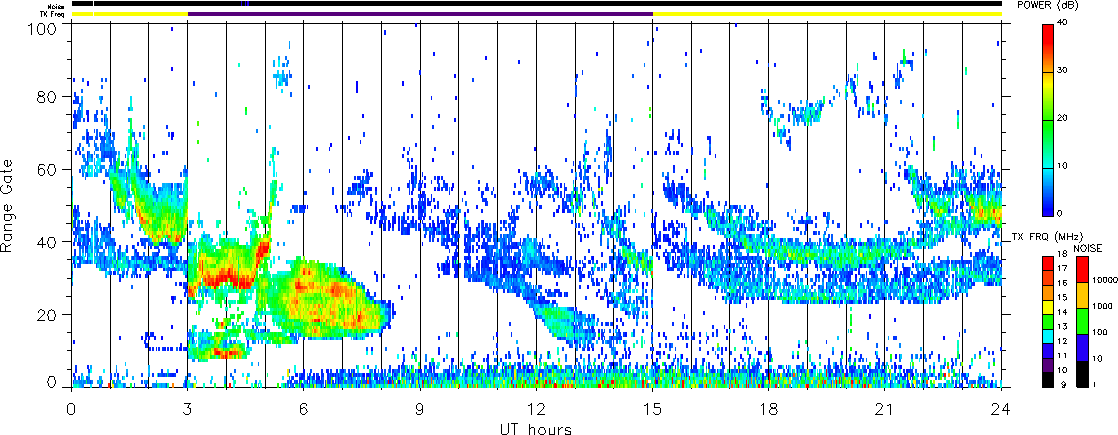
Task: Click the '12' tick label on UT hours axis
Action: [x=536, y=409]
